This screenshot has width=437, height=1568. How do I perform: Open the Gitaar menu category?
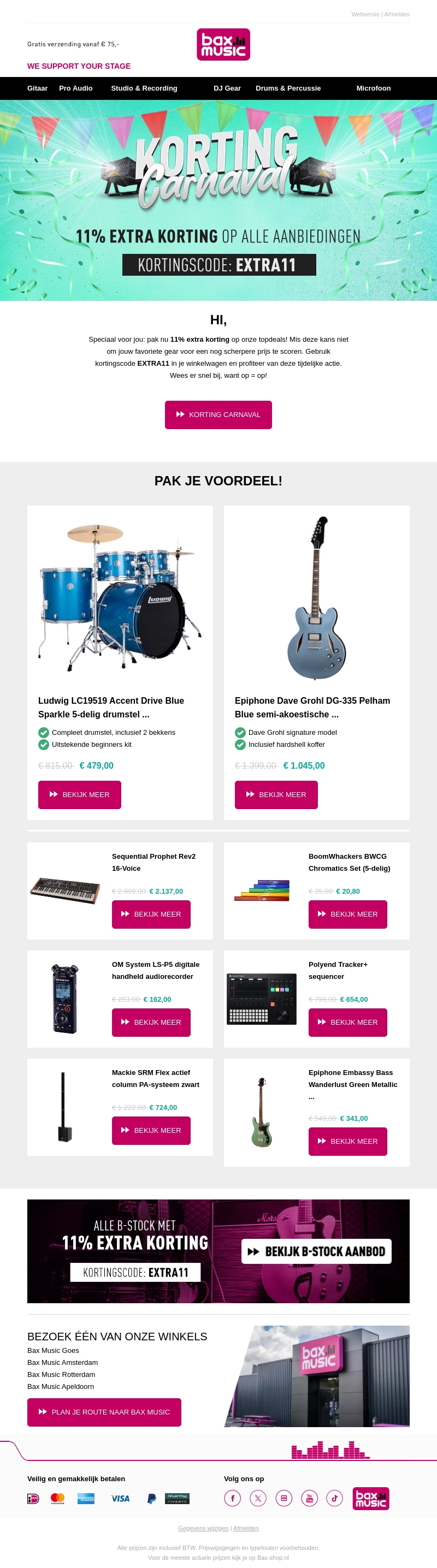(x=37, y=88)
